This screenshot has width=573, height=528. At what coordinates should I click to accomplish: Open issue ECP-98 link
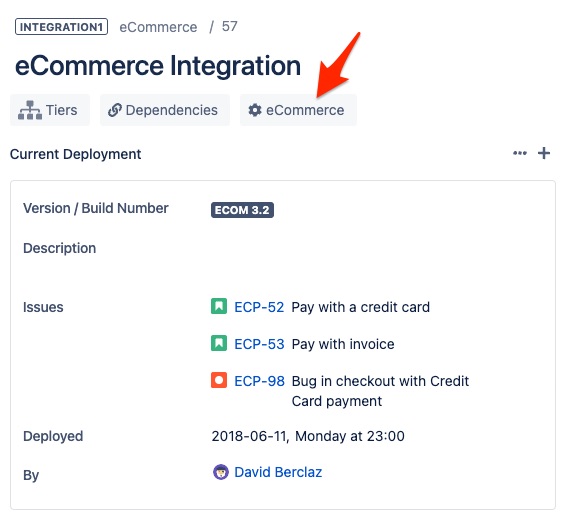(259, 381)
